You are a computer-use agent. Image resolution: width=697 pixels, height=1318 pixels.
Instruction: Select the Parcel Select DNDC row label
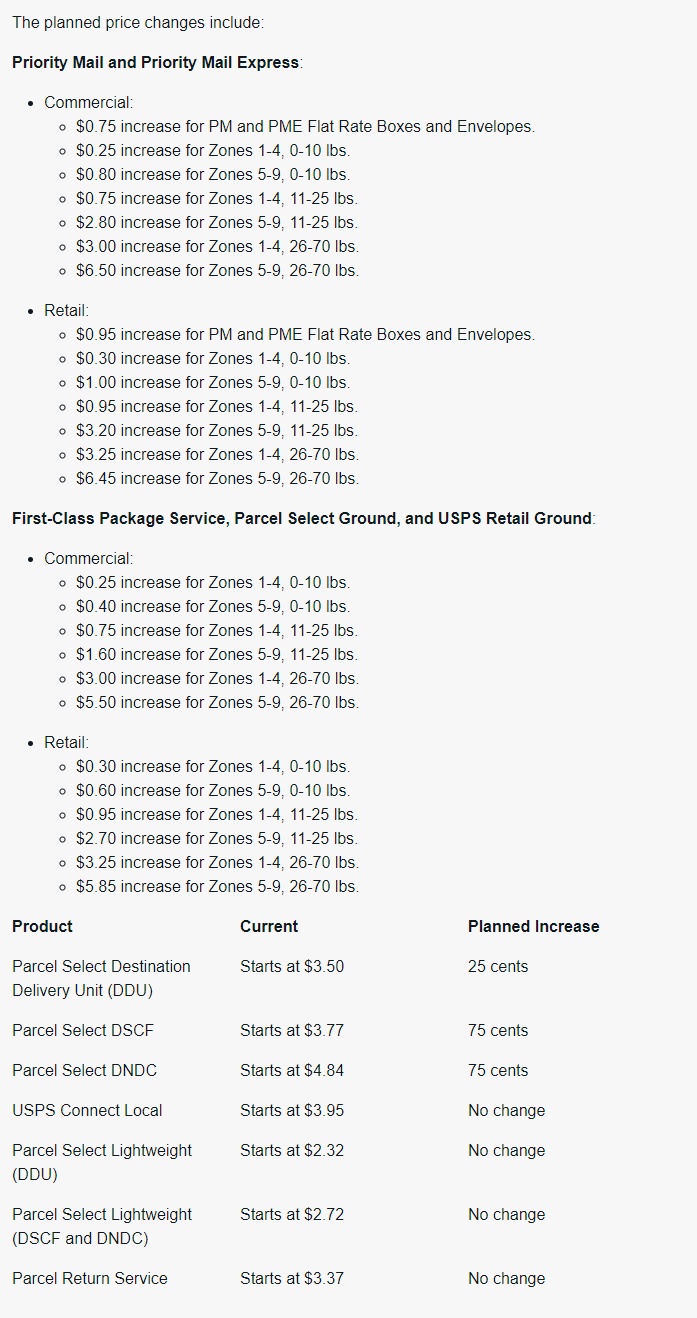84,1070
